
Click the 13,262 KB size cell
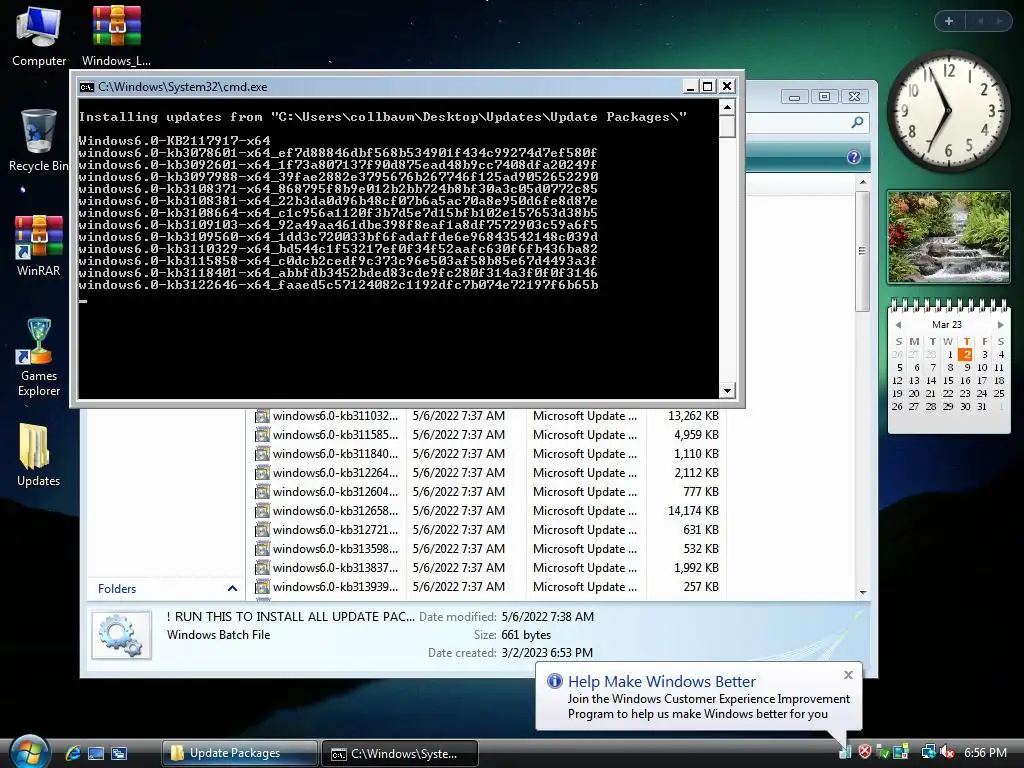click(693, 416)
